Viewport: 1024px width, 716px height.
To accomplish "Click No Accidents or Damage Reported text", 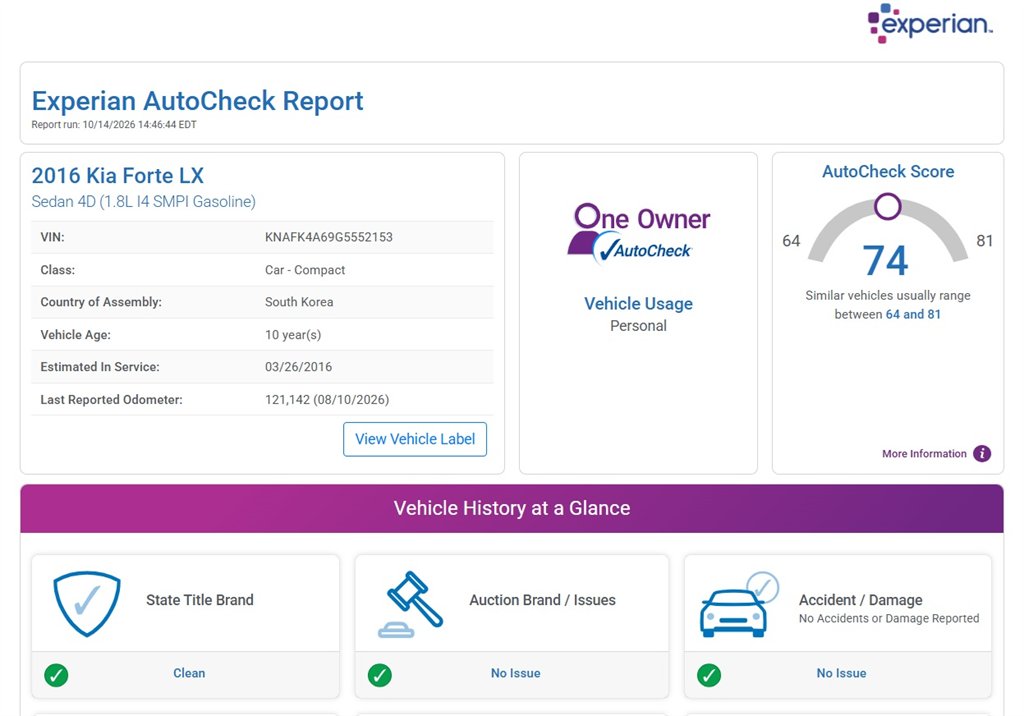I will pos(889,618).
